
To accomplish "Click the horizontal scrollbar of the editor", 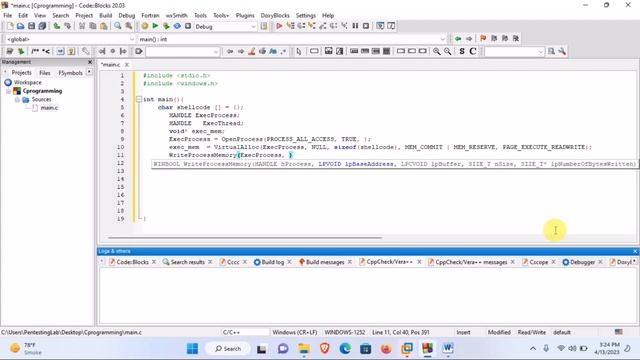I will tap(245, 237).
